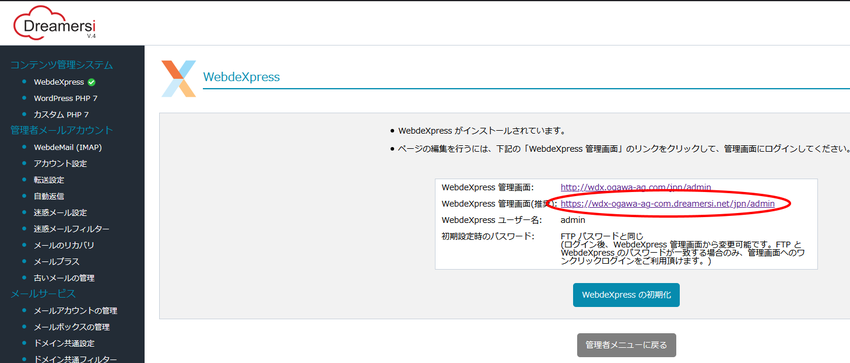Click the WebdeXpress がインストールされています message

click(482, 131)
